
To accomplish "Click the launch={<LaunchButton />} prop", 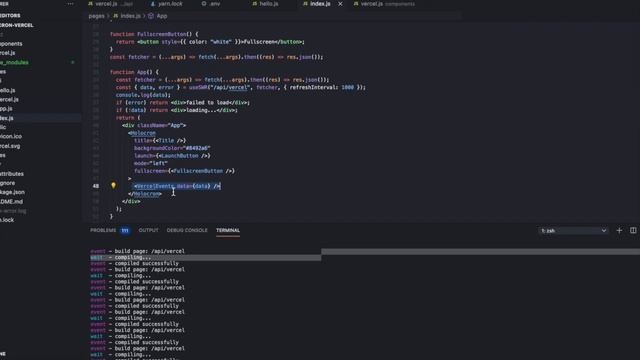I will tap(172, 156).
